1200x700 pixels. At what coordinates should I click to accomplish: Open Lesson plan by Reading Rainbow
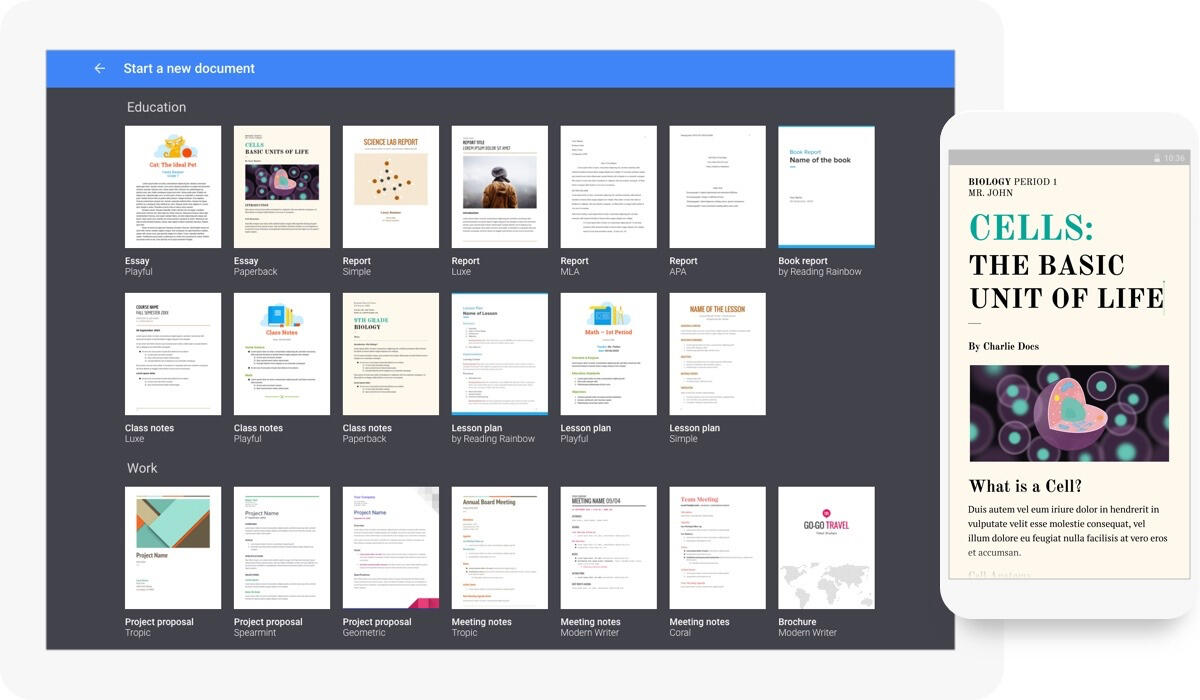tap(500, 354)
